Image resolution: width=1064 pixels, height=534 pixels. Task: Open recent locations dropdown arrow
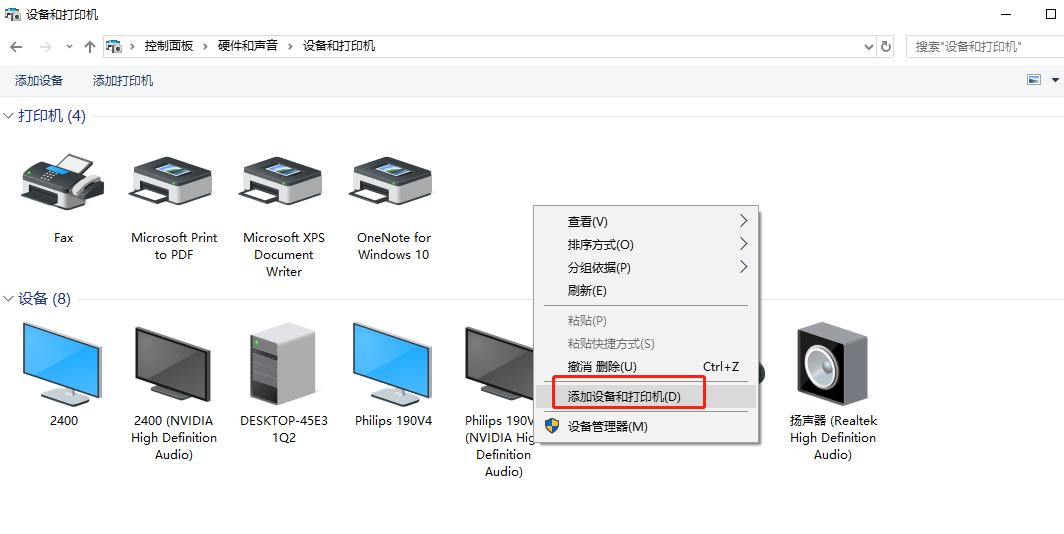69,47
